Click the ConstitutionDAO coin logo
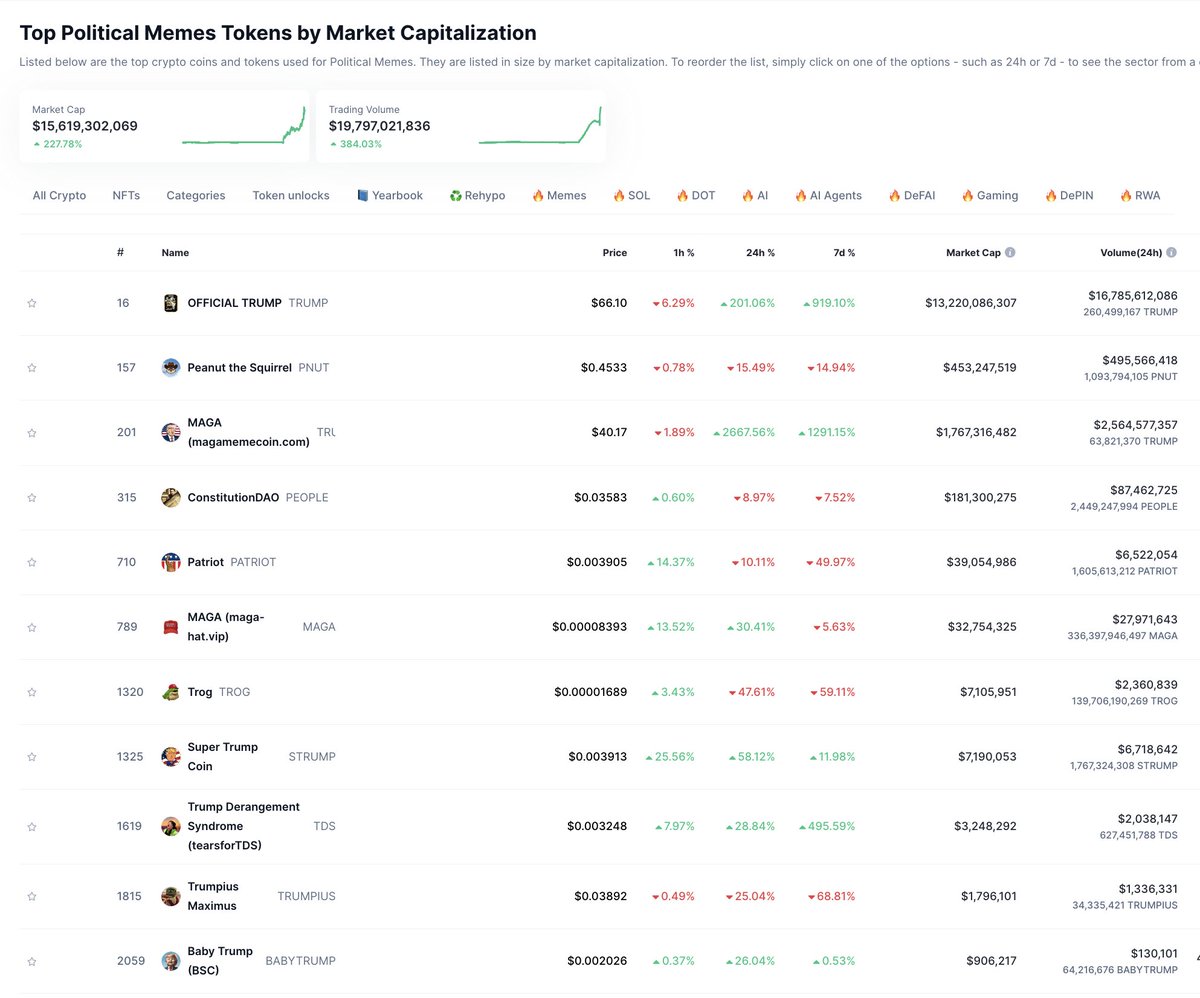The image size is (1200, 998). [171, 498]
